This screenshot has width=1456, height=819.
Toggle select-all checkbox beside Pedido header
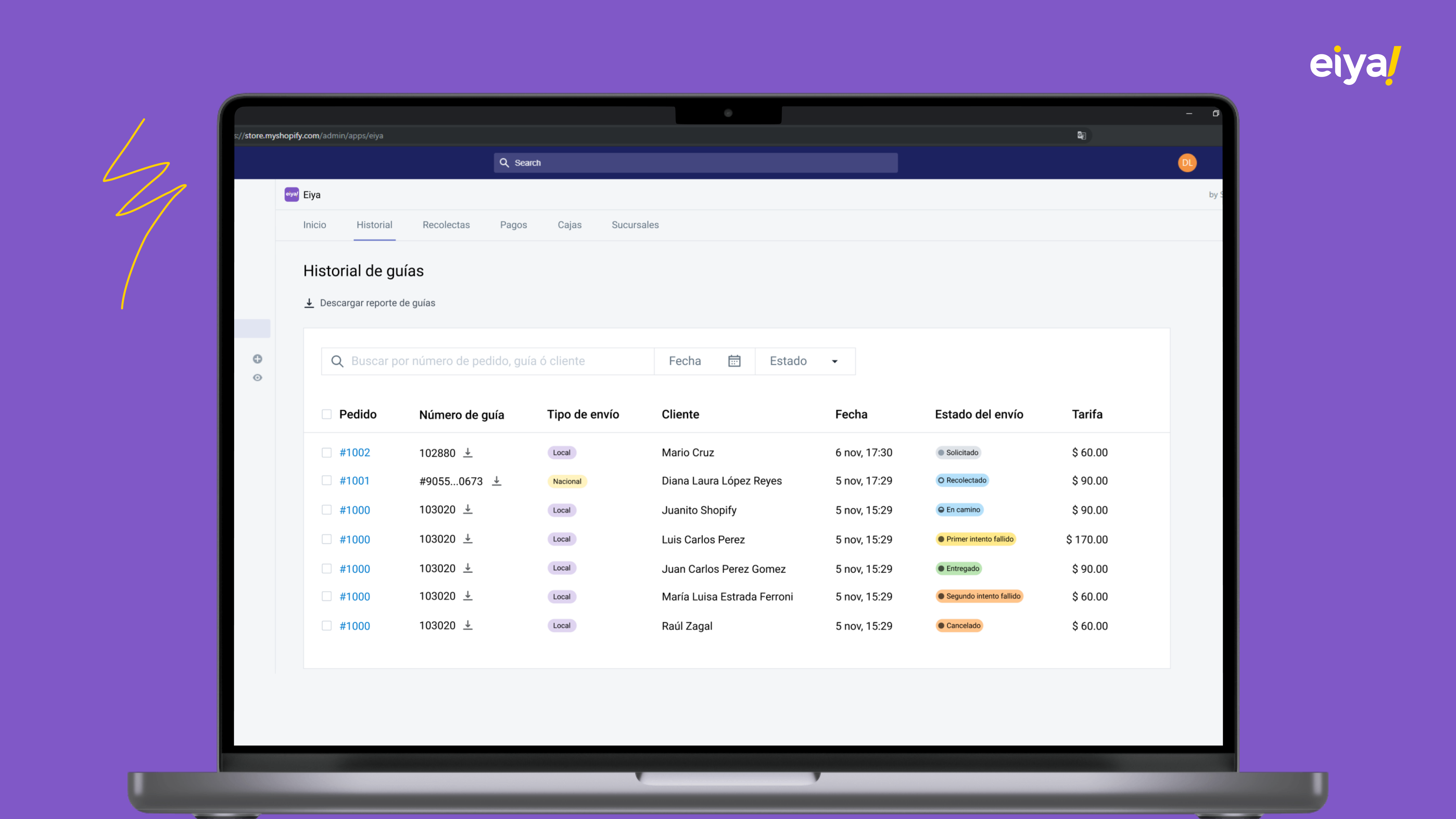[327, 414]
